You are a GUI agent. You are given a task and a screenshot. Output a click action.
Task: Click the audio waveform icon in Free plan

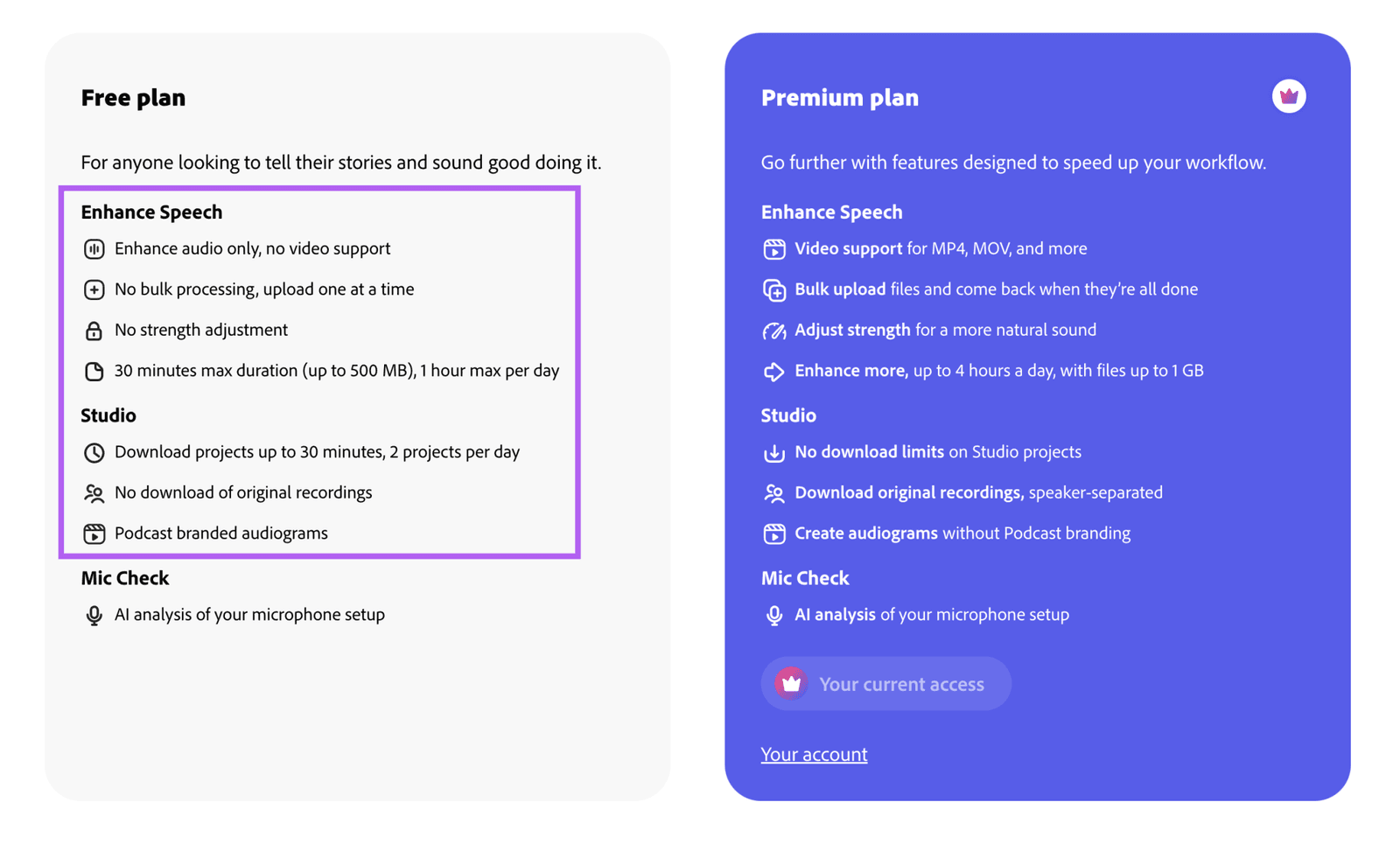pyautogui.click(x=94, y=249)
